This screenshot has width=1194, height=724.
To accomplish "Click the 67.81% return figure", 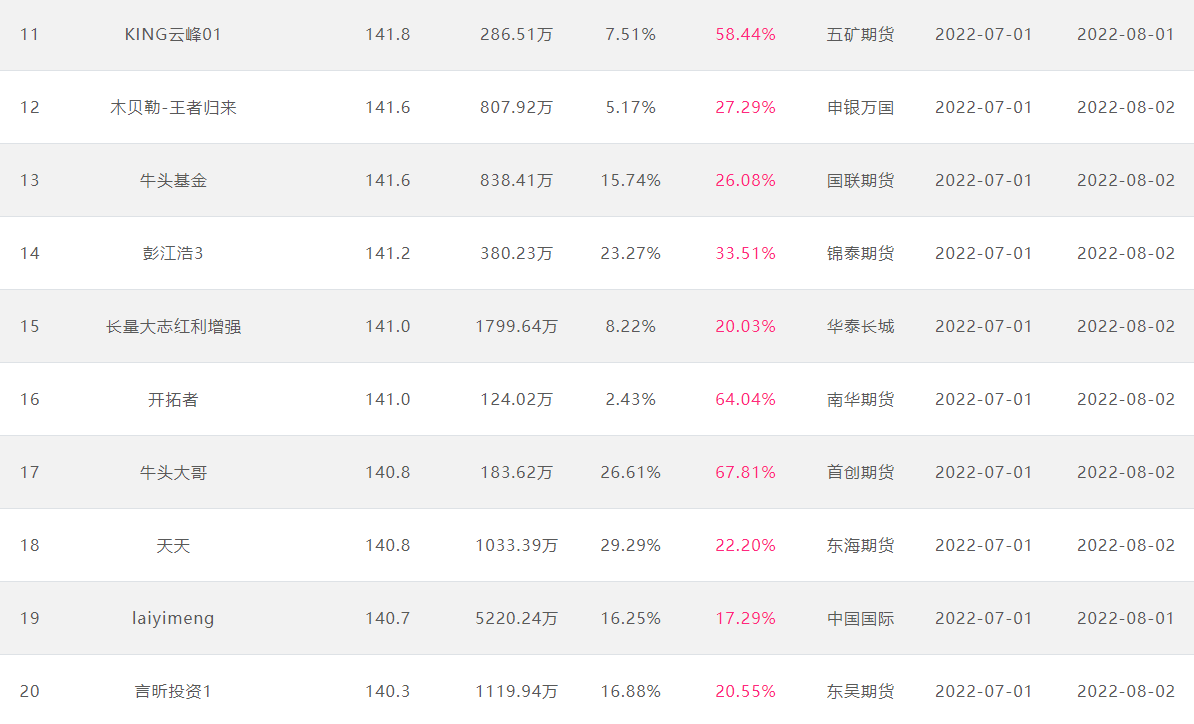I will coord(745,473).
